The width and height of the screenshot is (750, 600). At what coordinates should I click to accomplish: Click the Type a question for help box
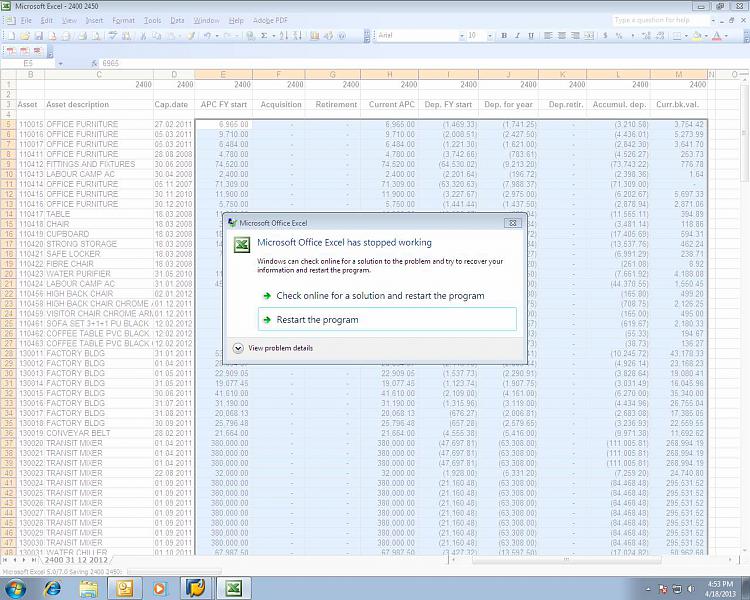point(660,20)
